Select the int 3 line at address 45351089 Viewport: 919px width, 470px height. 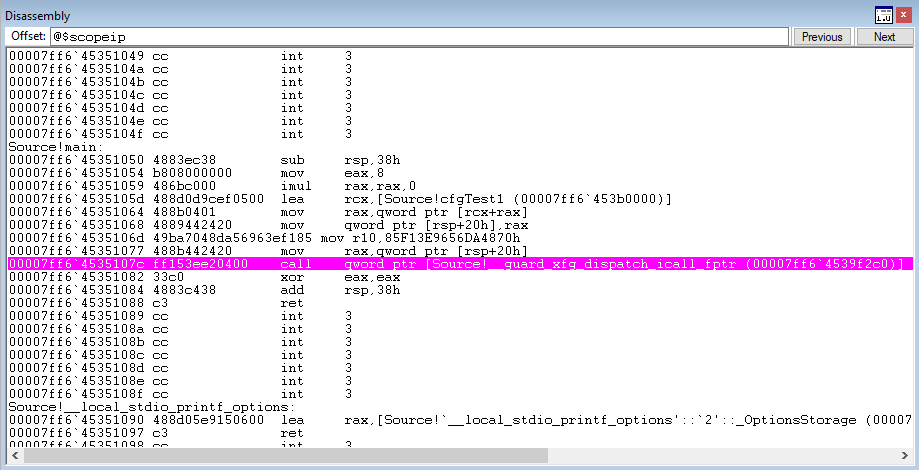click(x=181, y=316)
